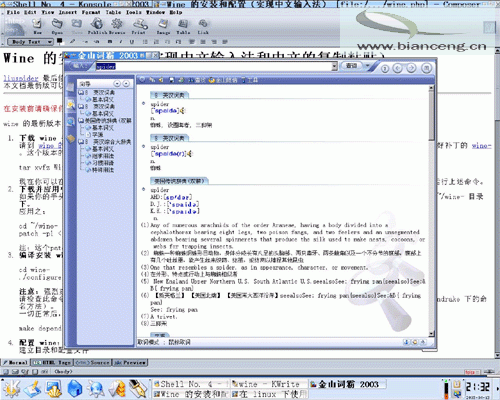
Task: Switch to the 金山词霸 2003 taskbar entry
Action: pyautogui.click(x=347, y=384)
